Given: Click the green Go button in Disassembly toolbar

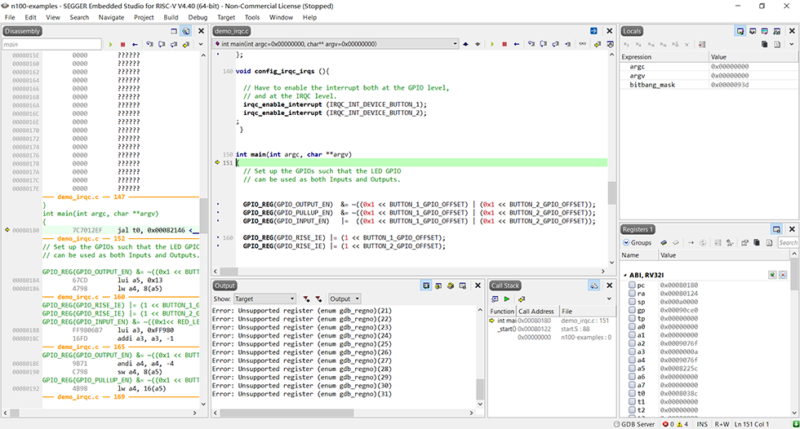Looking at the screenshot, I should click(x=108, y=45).
